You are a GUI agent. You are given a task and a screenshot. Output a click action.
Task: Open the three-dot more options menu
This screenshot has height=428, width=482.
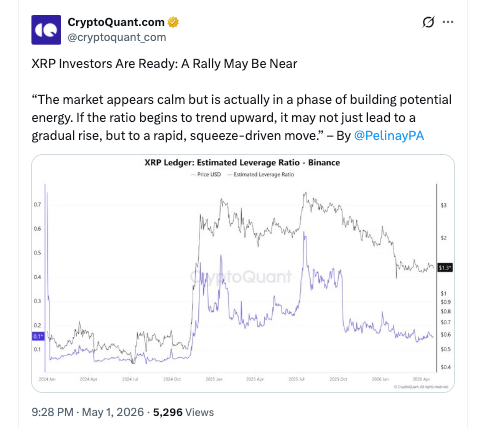pyautogui.click(x=448, y=22)
